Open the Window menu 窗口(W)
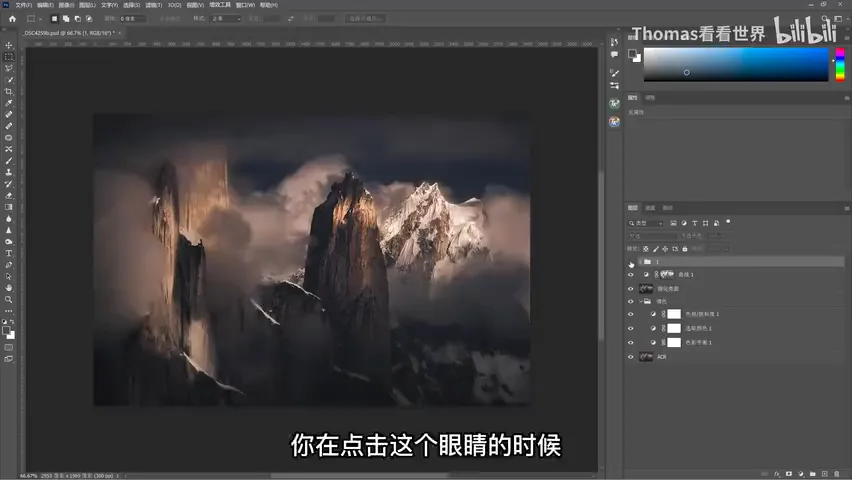The image size is (852, 480). (x=245, y=5)
